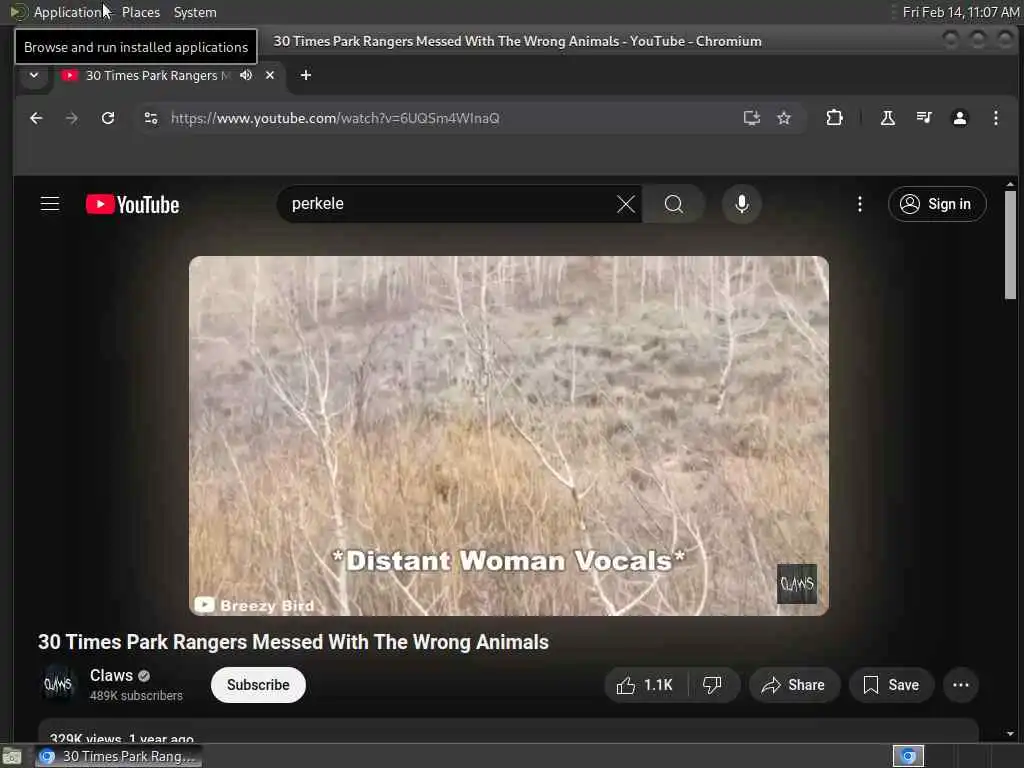Go back with browser back arrow

[x=36, y=118]
